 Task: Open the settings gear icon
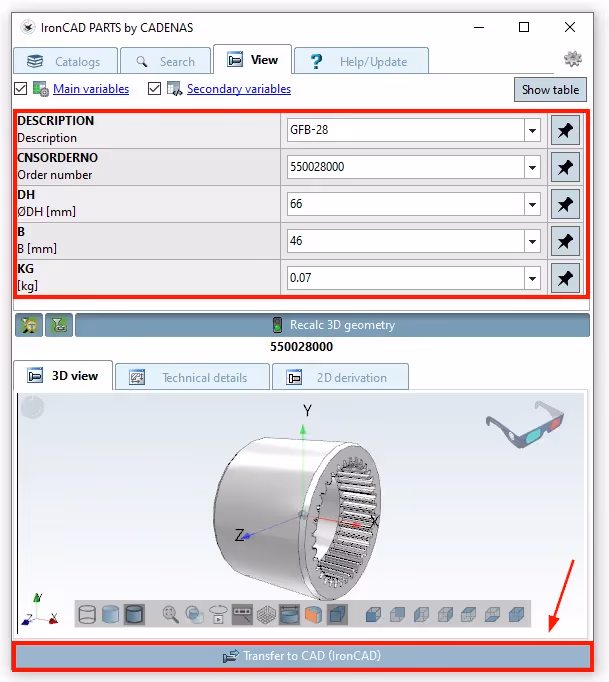pos(573,59)
